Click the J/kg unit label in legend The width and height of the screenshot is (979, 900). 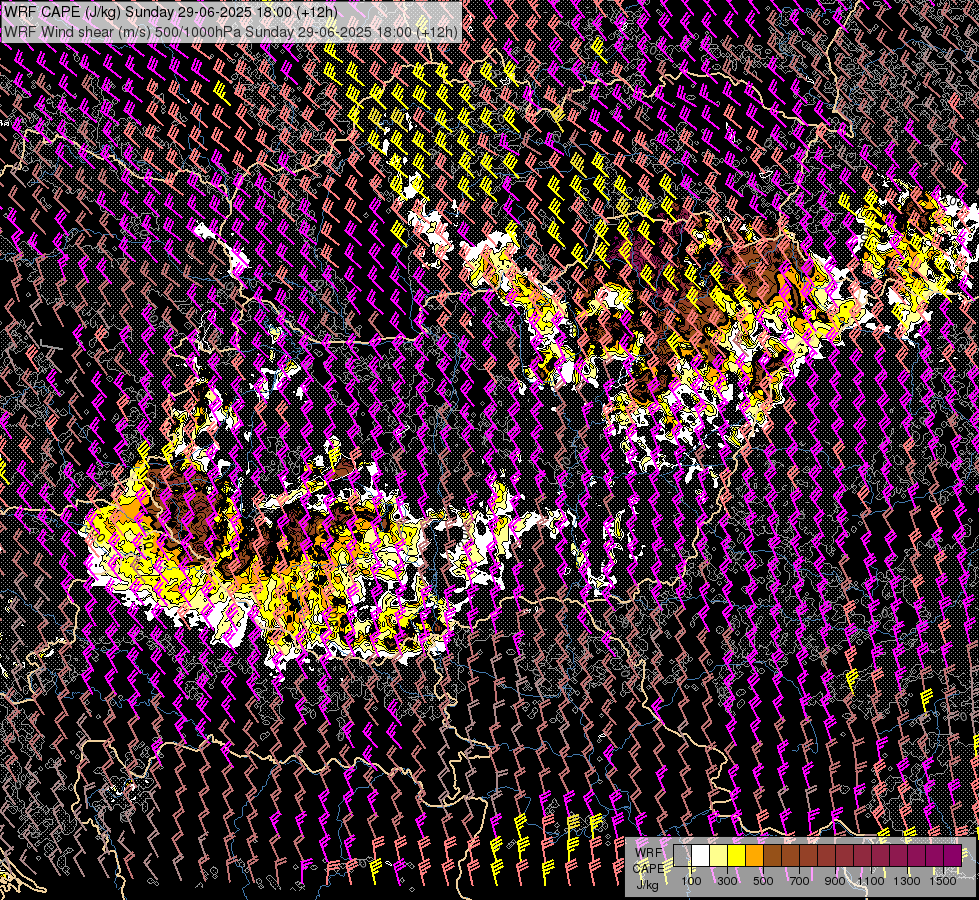click(647, 885)
